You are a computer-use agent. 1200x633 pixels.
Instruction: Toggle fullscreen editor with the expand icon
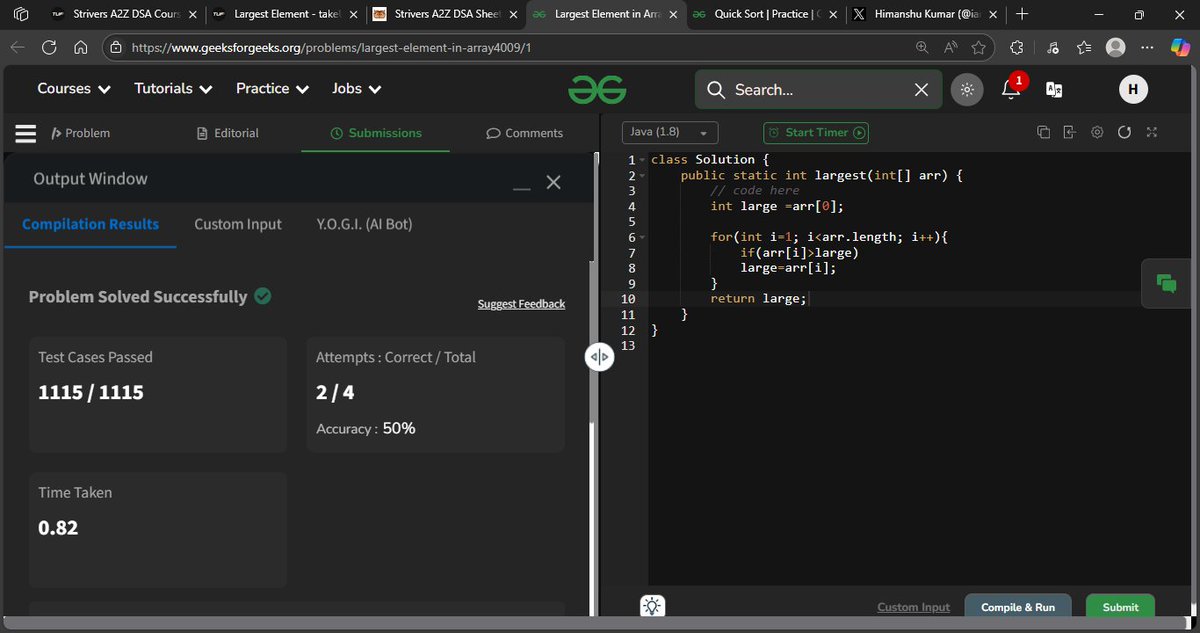tap(1151, 132)
